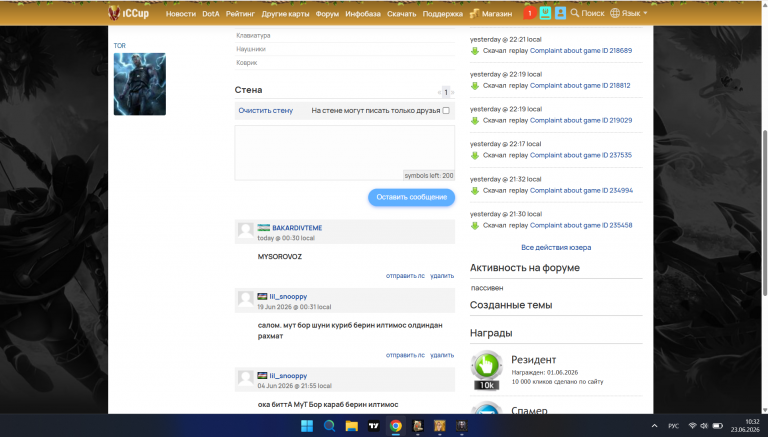The image size is (768, 437).
Task: Open Complaint about game ID 218689
Action: click(x=581, y=50)
